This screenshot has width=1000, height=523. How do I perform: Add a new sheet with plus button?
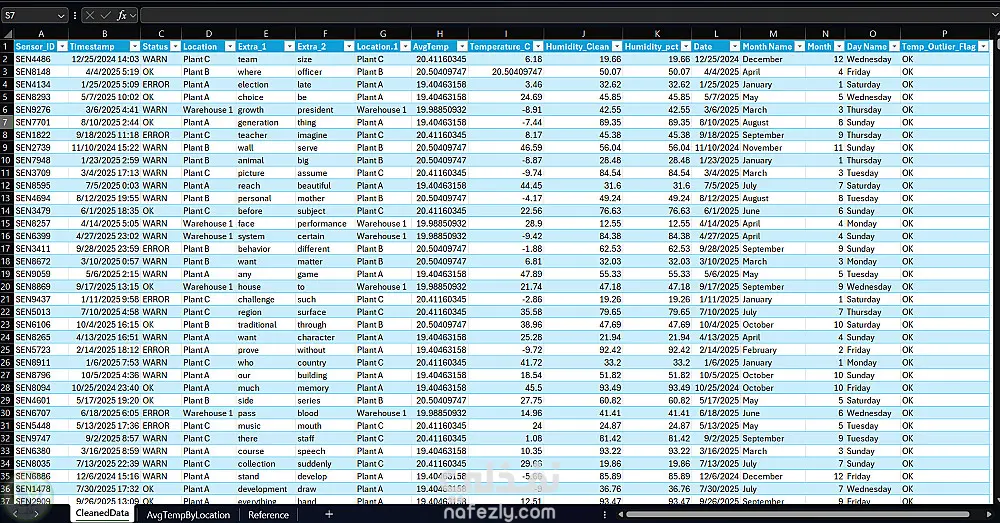tap(329, 514)
